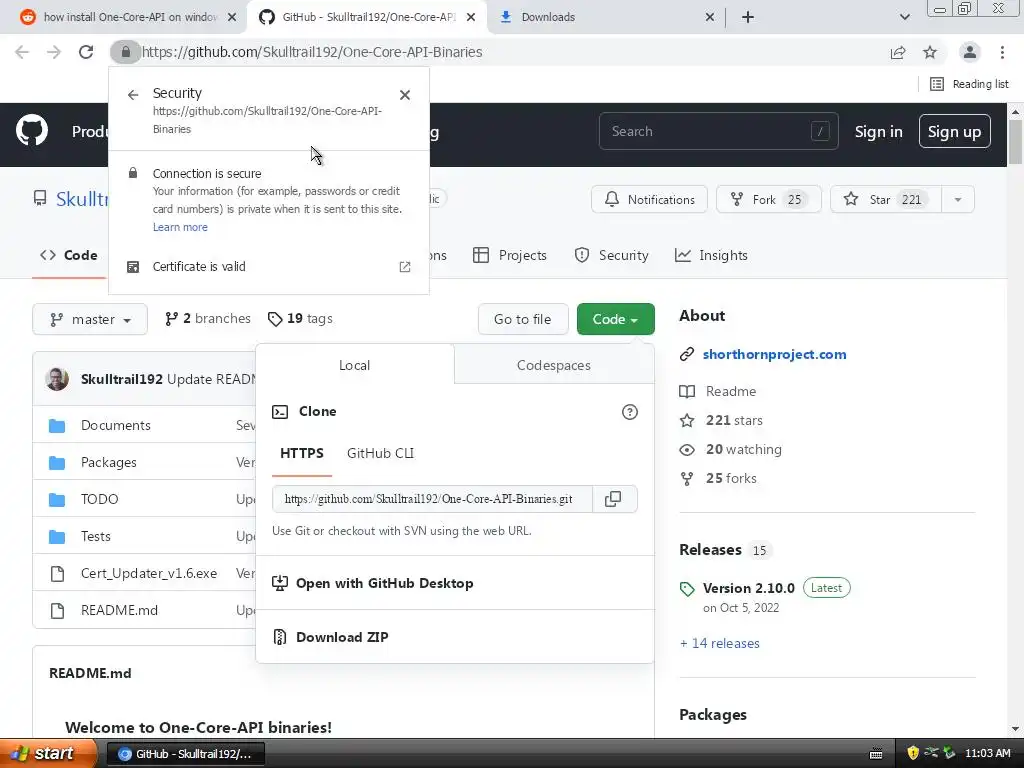Click the Sign up button
Image resolution: width=1024 pixels, height=768 pixels.
click(x=954, y=131)
